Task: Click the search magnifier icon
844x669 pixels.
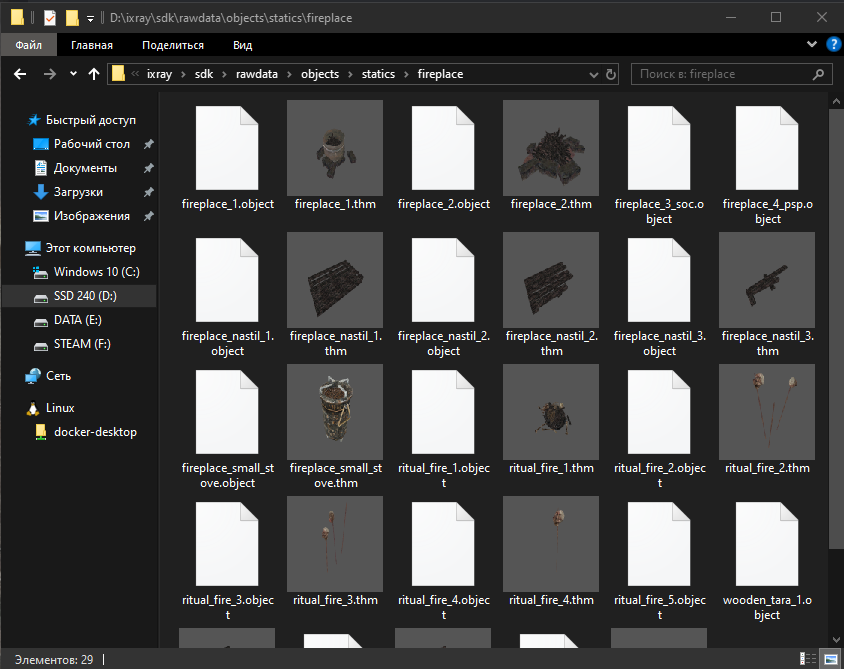Action: point(818,74)
